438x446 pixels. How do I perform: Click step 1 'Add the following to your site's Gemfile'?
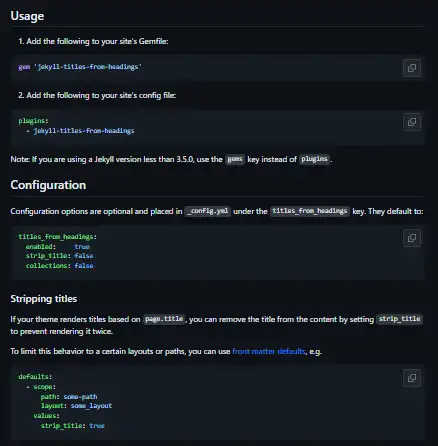click(93, 41)
